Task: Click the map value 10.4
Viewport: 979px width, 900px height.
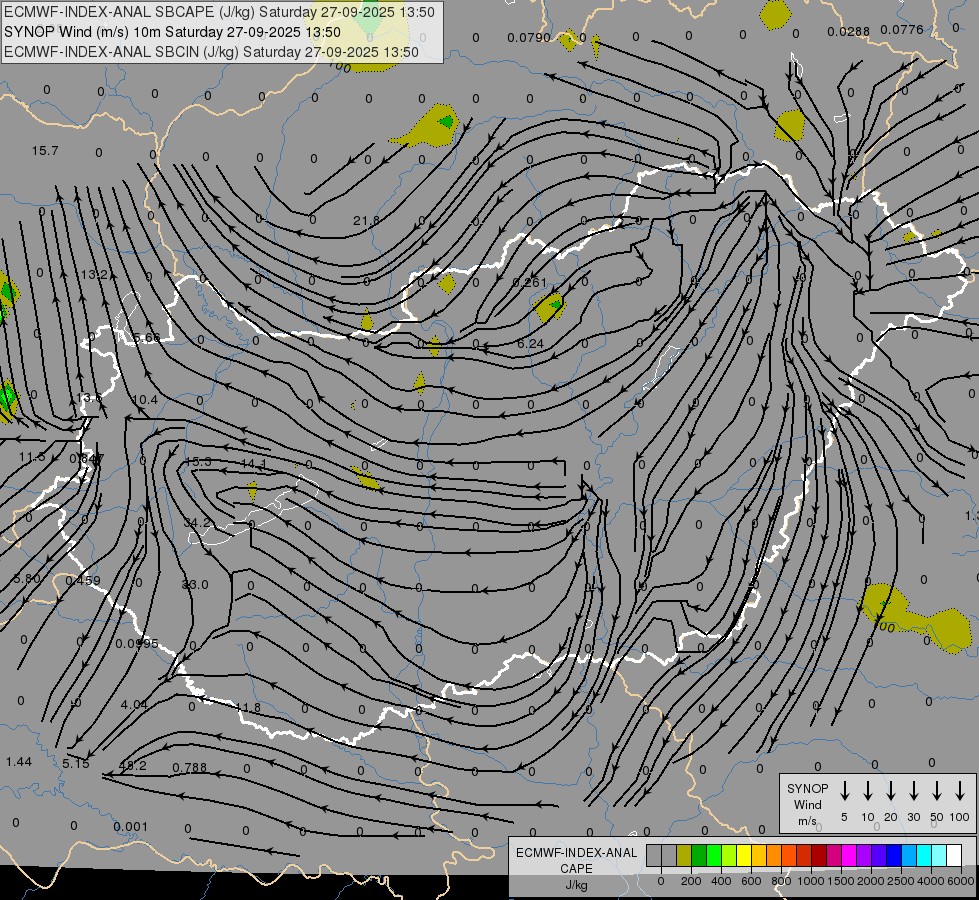Action: tap(145, 399)
